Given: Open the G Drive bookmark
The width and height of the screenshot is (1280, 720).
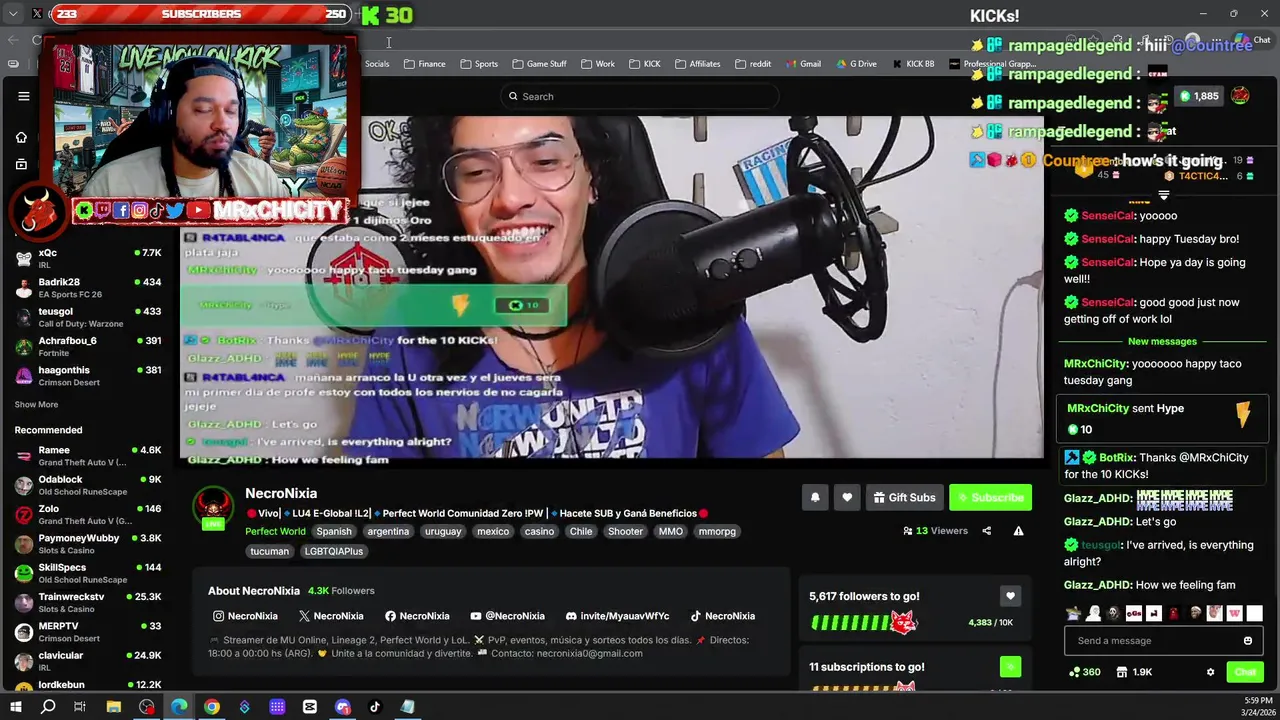Looking at the screenshot, I should tap(855, 64).
